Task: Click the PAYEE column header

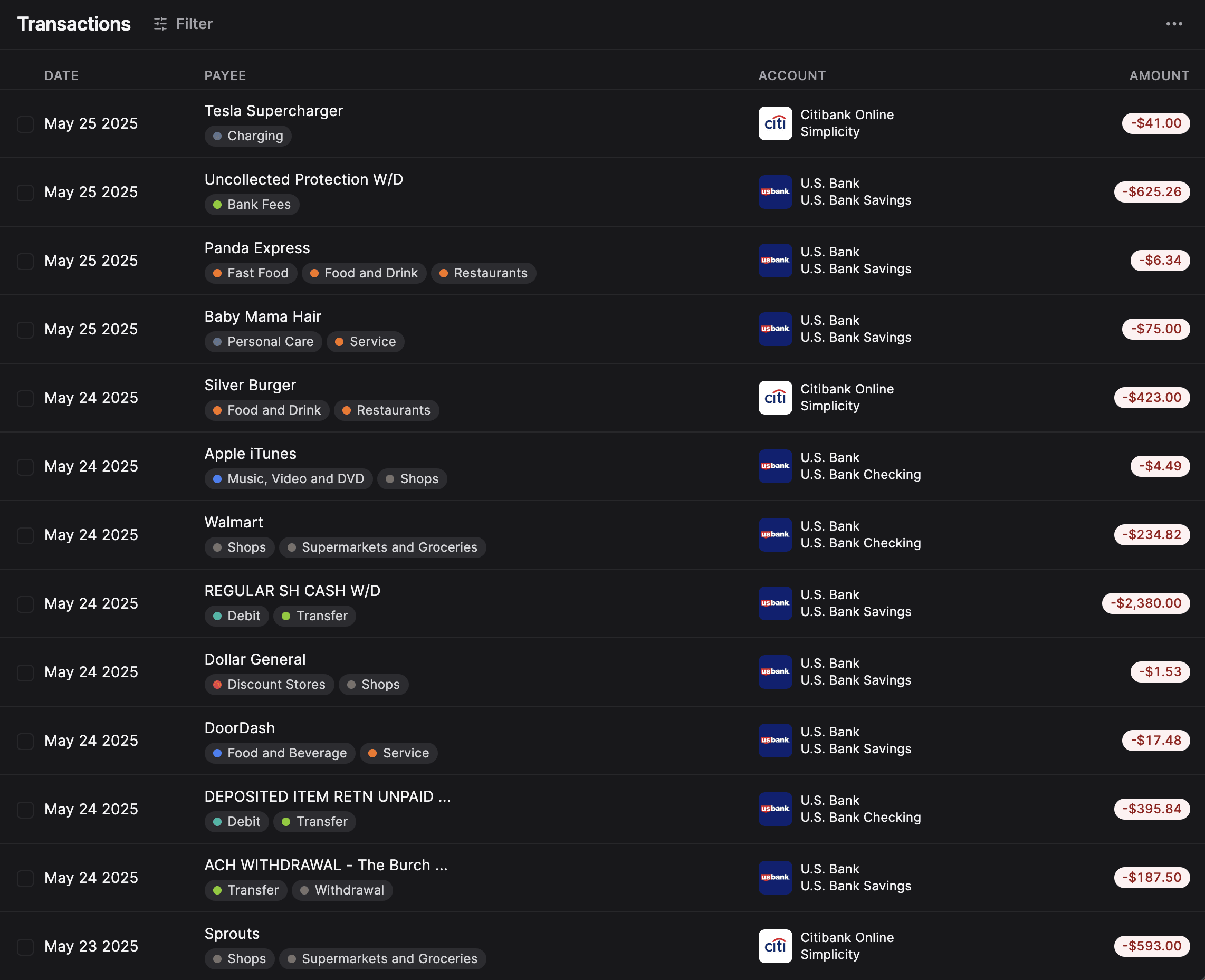Action: pyautogui.click(x=225, y=75)
